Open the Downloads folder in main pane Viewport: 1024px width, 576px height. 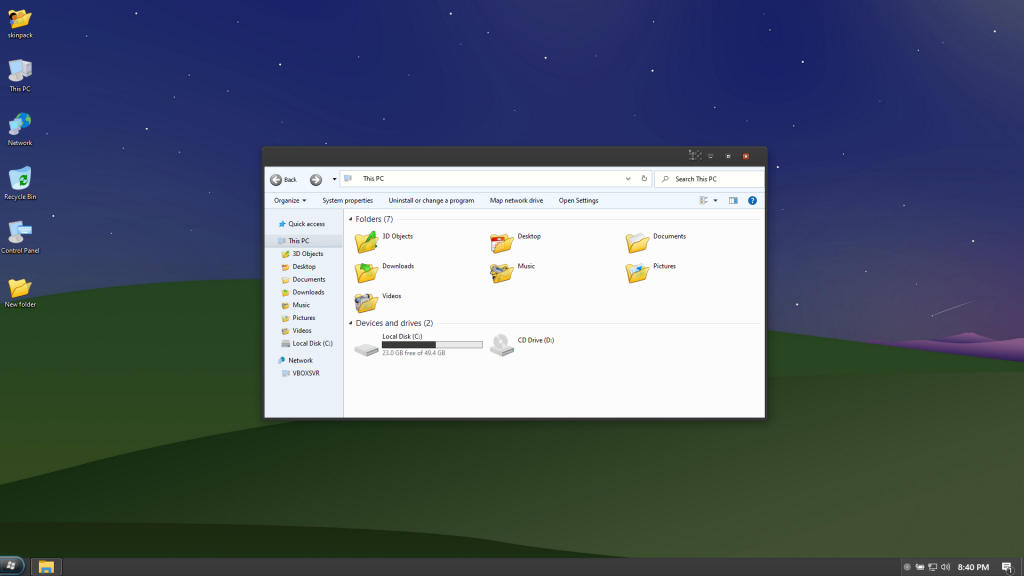[x=367, y=272]
